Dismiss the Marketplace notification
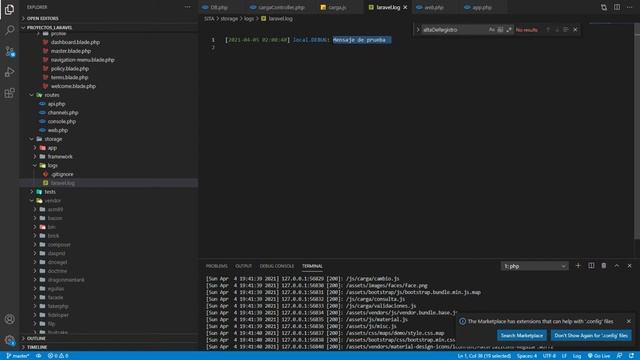 (x=629, y=321)
